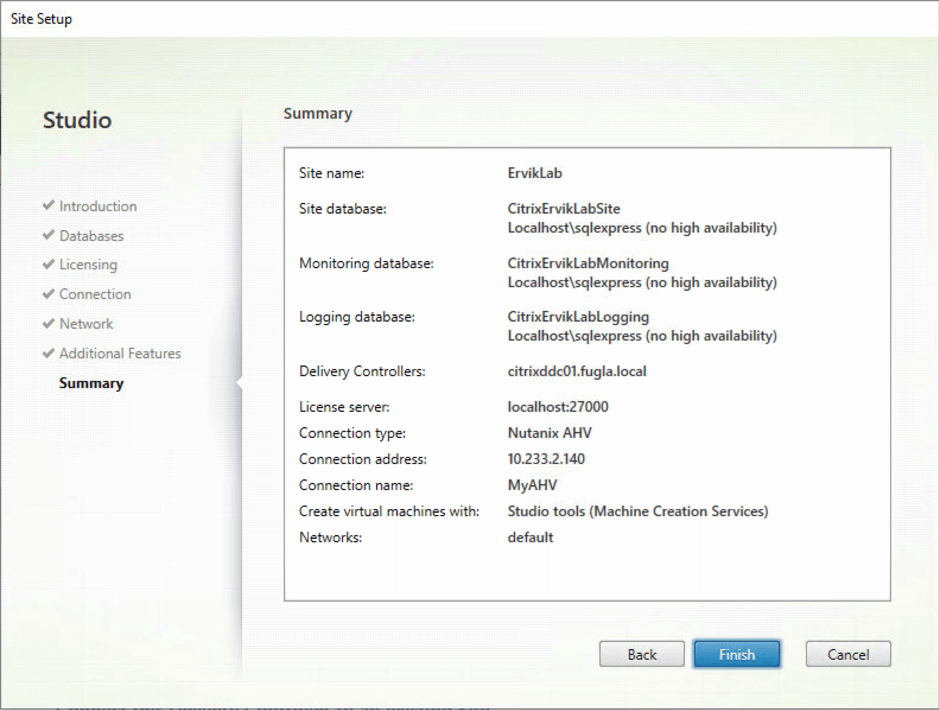This screenshot has height=710, width=939.
Task: Go to the Introduction step
Action: click(98, 206)
